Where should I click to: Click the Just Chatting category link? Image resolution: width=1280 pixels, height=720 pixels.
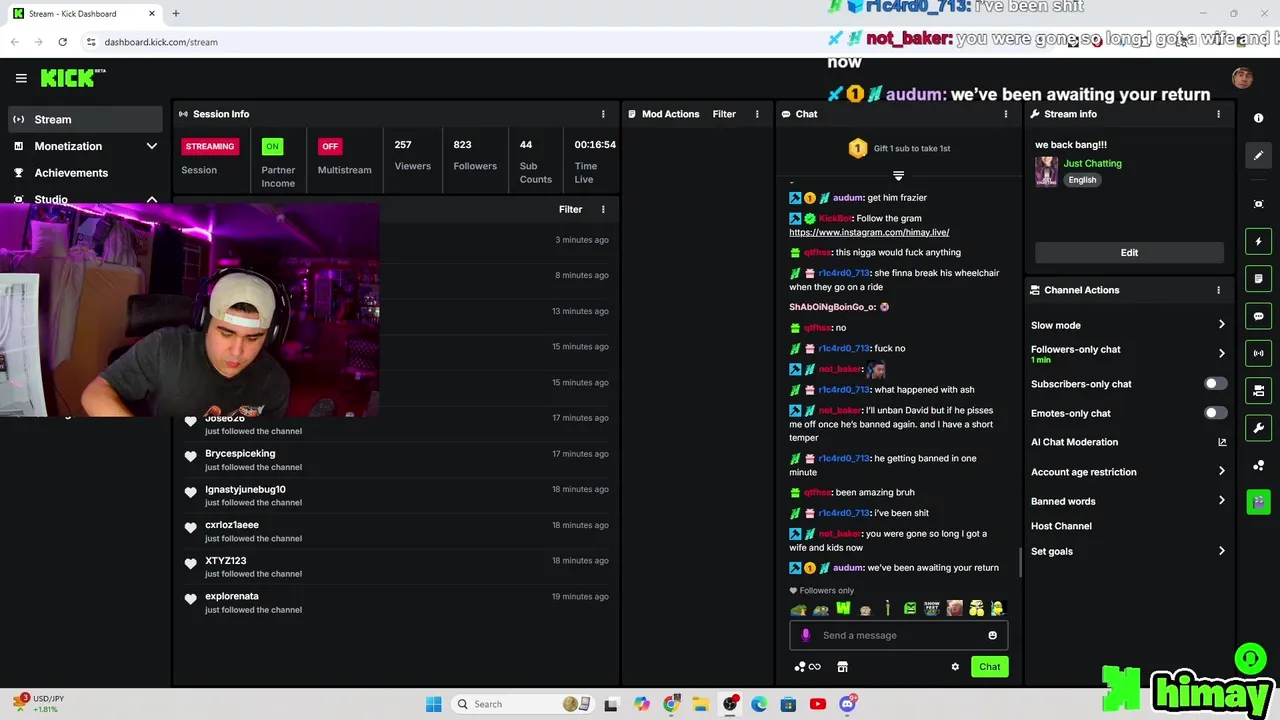[1092, 163]
